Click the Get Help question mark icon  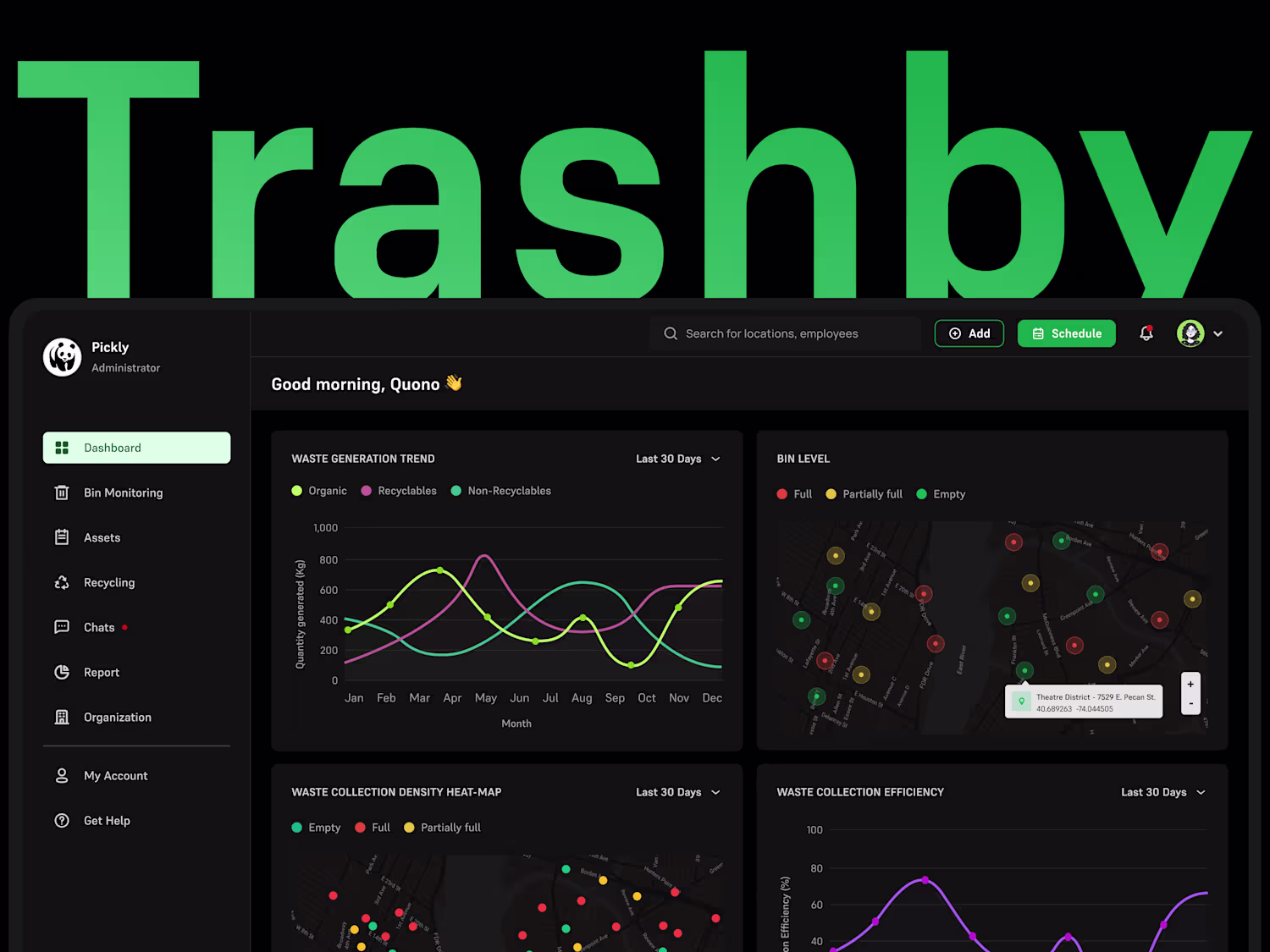point(62,820)
